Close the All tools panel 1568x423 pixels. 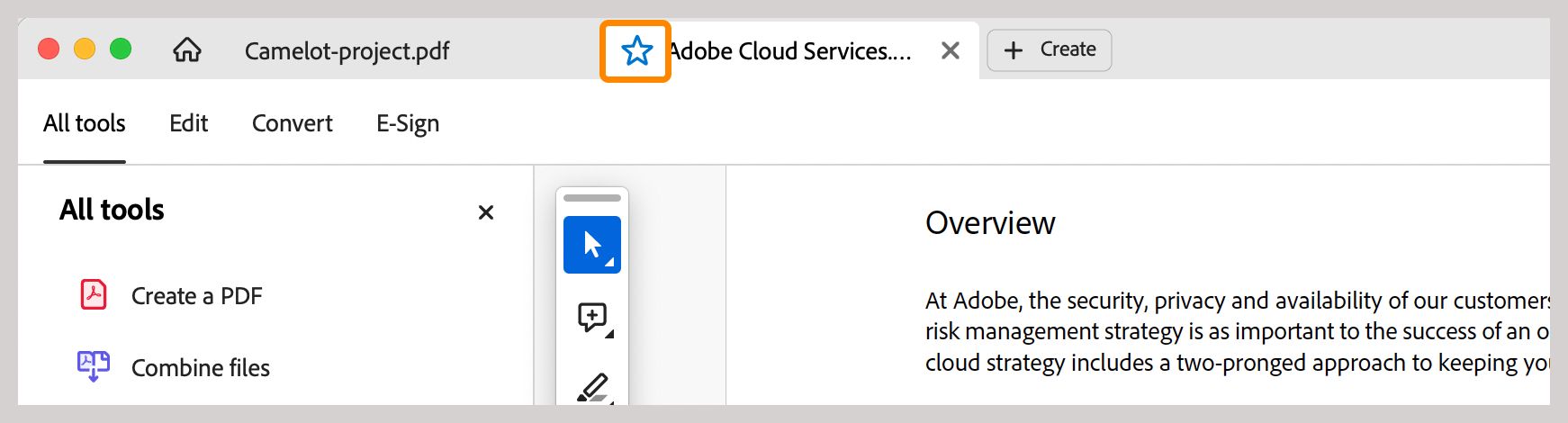point(486,212)
